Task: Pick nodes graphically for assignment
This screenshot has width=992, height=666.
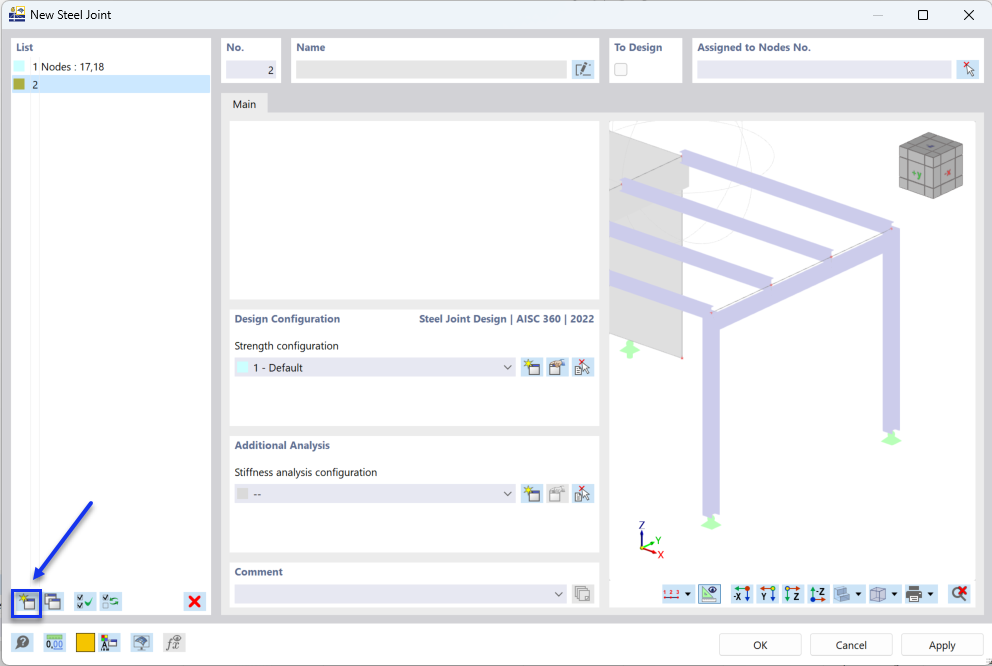Action: (x=967, y=70)
